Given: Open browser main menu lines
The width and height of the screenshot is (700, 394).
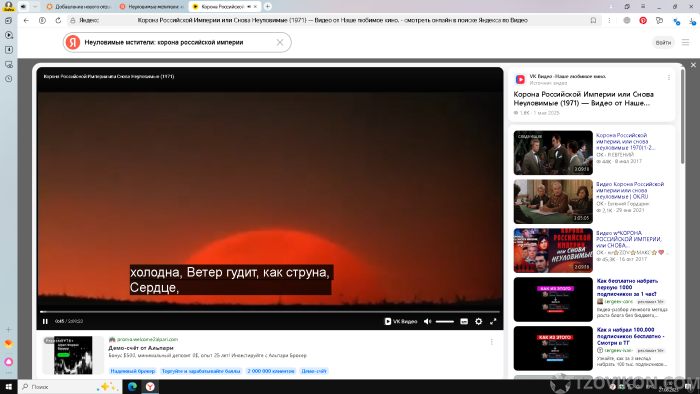Looking at the screenshot, I should [x=643, y=6].
